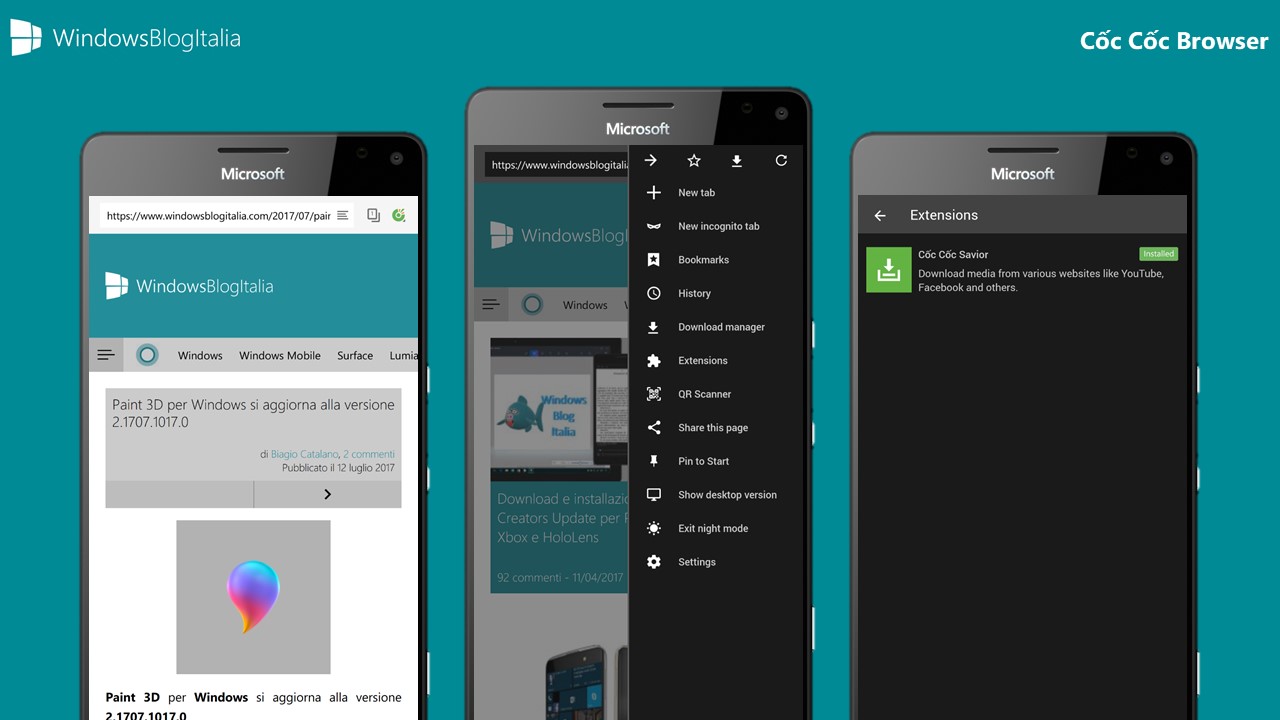This screenshot has height=720, width=1280.
Task: Click the desktop monitor icon
Action: pos(654,494)
